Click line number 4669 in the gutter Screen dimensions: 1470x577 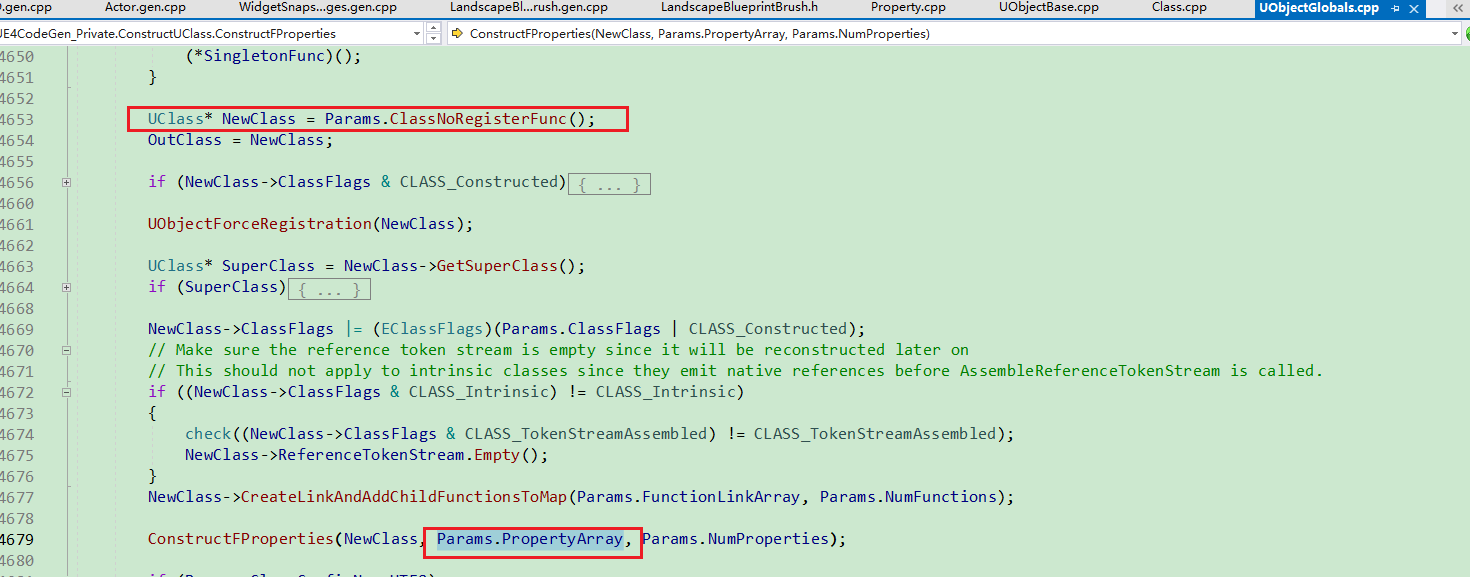pos(15,329)
